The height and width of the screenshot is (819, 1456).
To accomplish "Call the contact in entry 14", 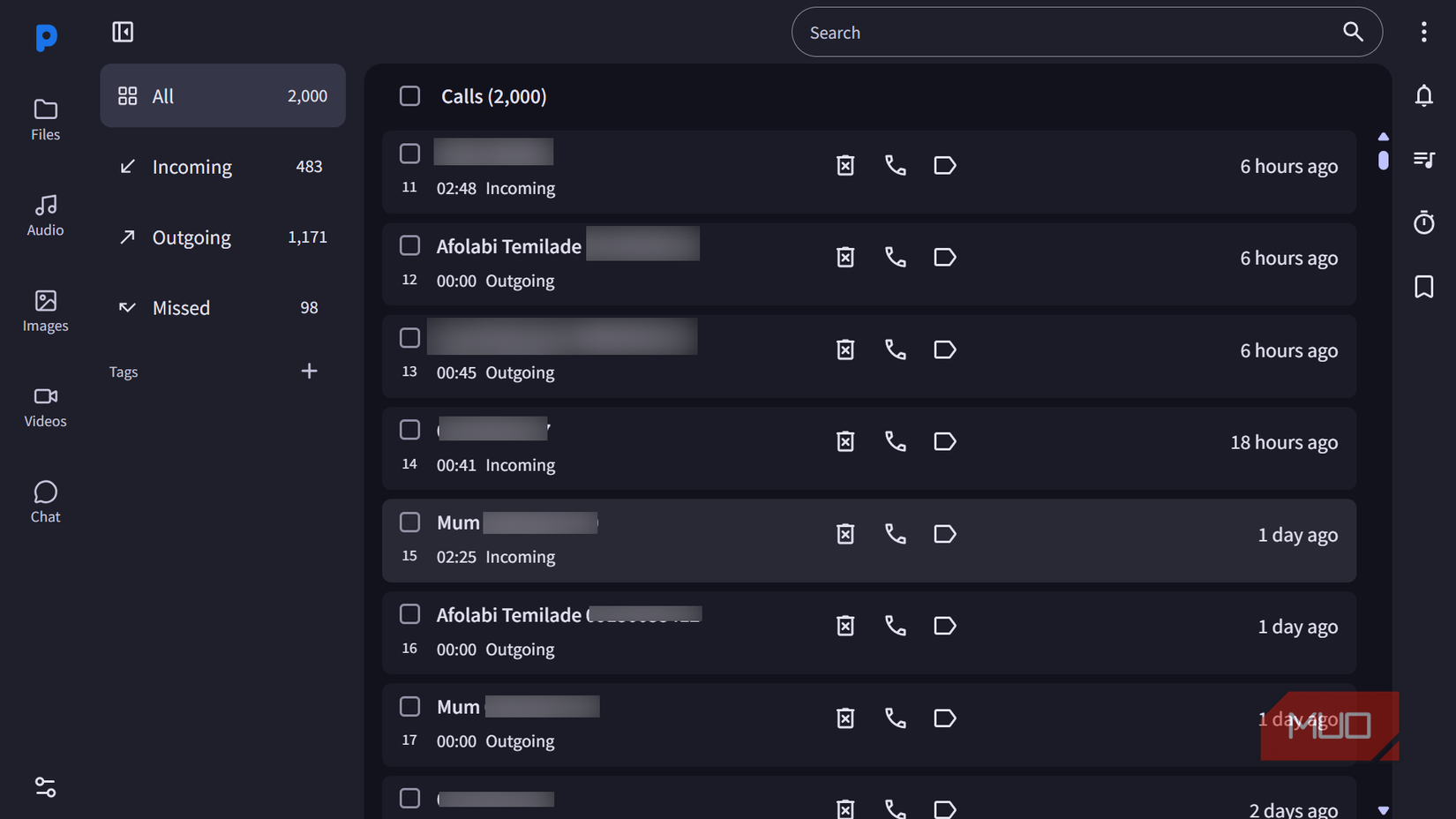I will click(x=895, y=441).
